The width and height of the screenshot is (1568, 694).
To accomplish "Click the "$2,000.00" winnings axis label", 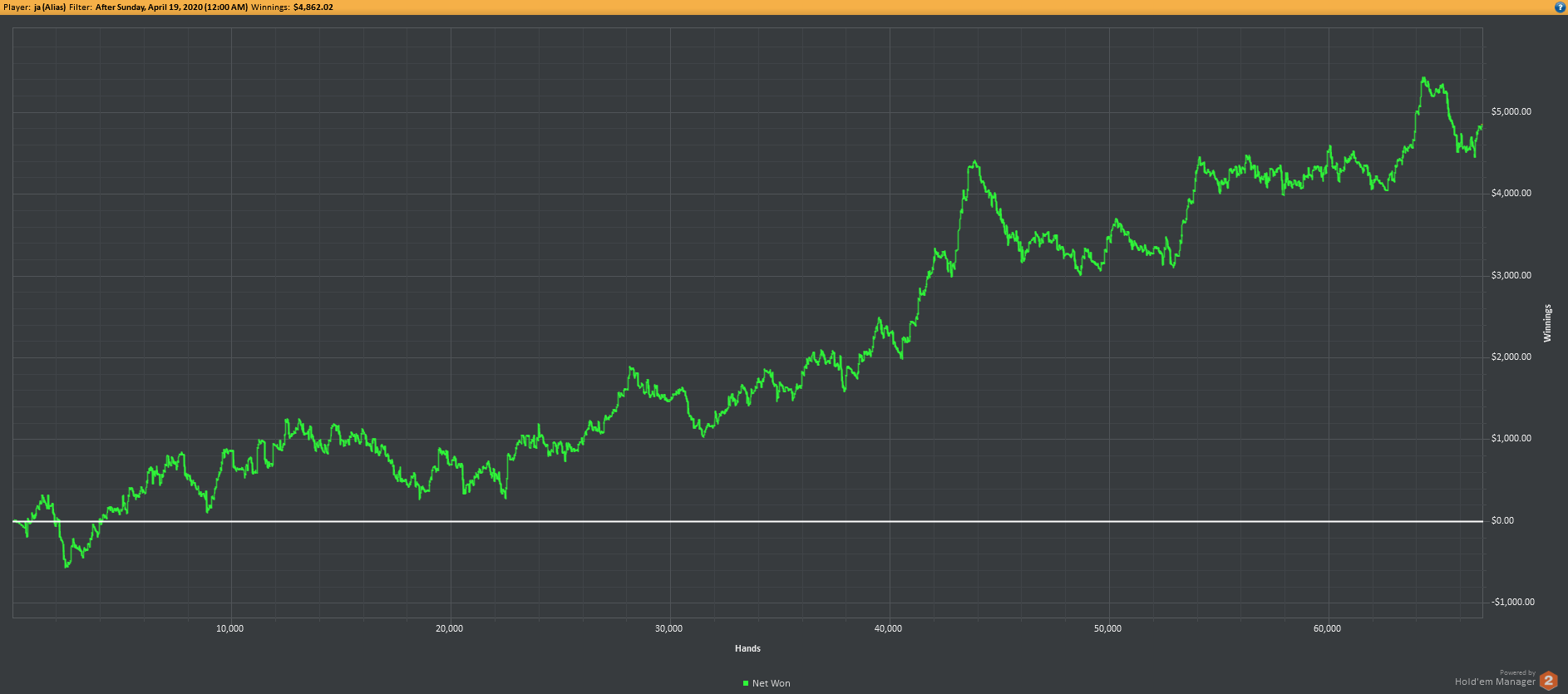I will click(x=1511, y=357).
